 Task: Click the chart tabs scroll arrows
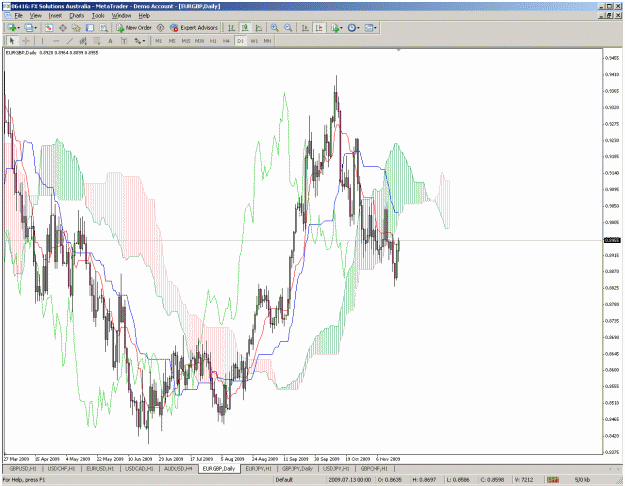615,468
